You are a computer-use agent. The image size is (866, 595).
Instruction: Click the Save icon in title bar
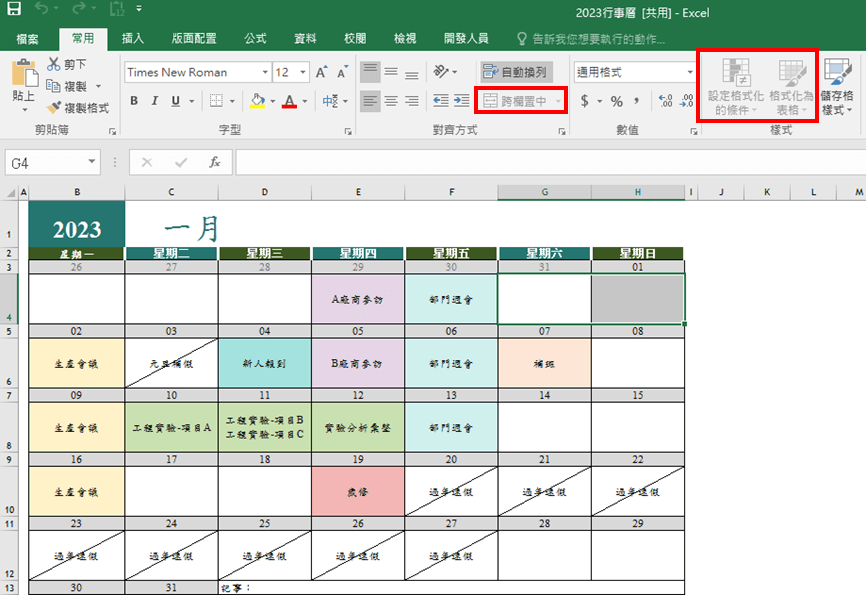coord(14,12)
